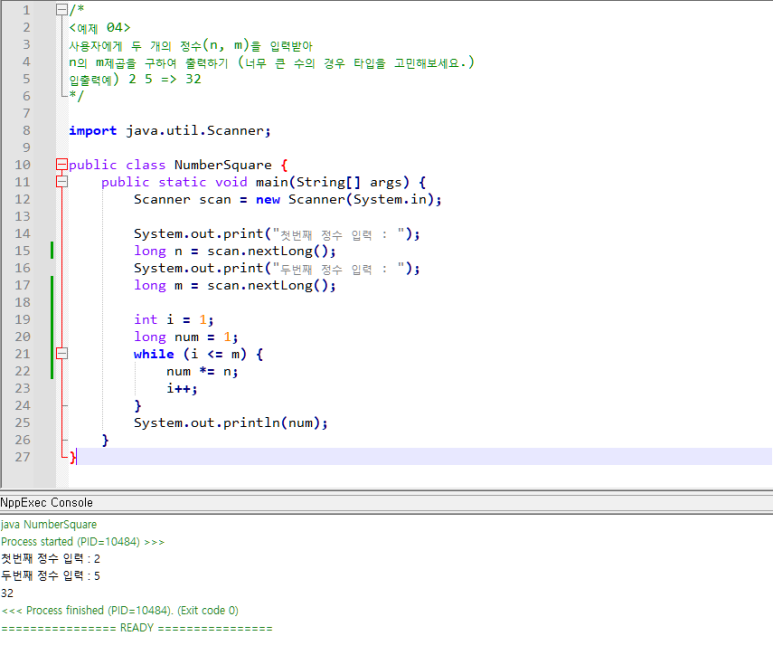Collapse the while loop fold marker

click(x=62, y=354)
